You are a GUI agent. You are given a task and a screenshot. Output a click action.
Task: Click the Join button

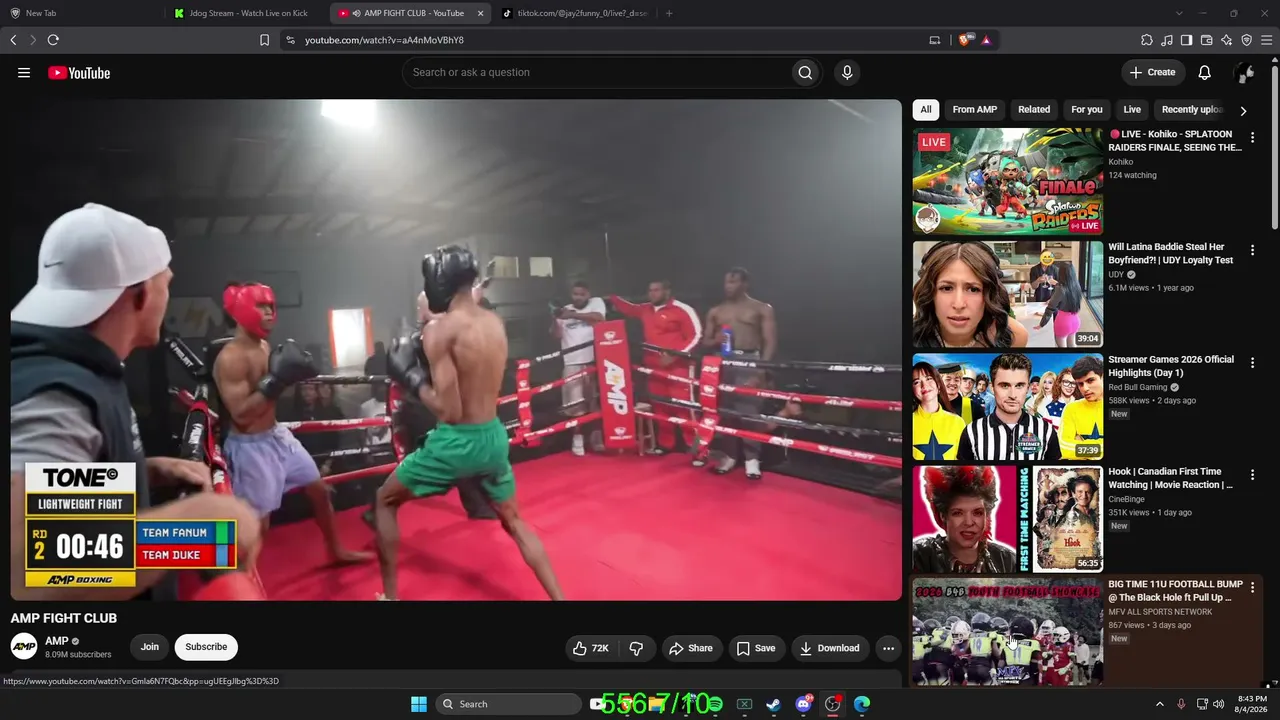tap(150, 647)
